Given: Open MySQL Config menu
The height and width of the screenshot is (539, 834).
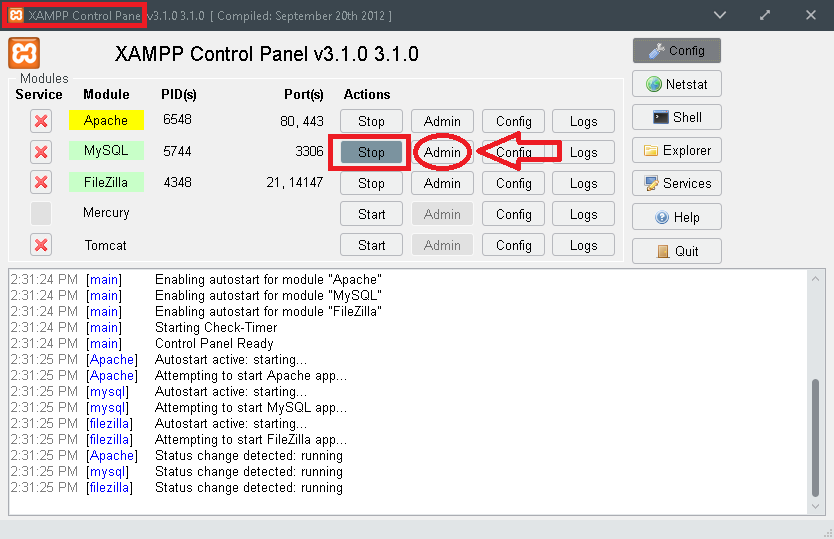Looking at the screenshot, I should [x=513, y=152].
